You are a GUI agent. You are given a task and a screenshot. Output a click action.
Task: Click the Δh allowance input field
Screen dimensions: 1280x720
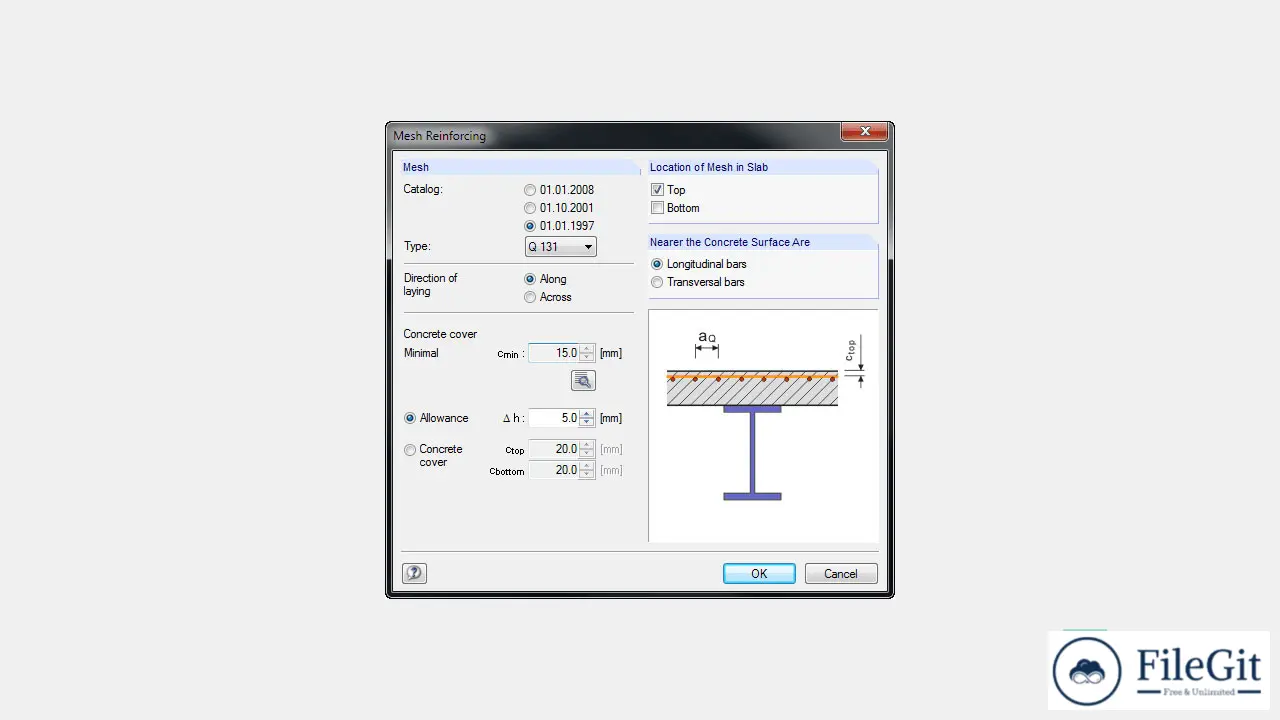click(554, 418)
